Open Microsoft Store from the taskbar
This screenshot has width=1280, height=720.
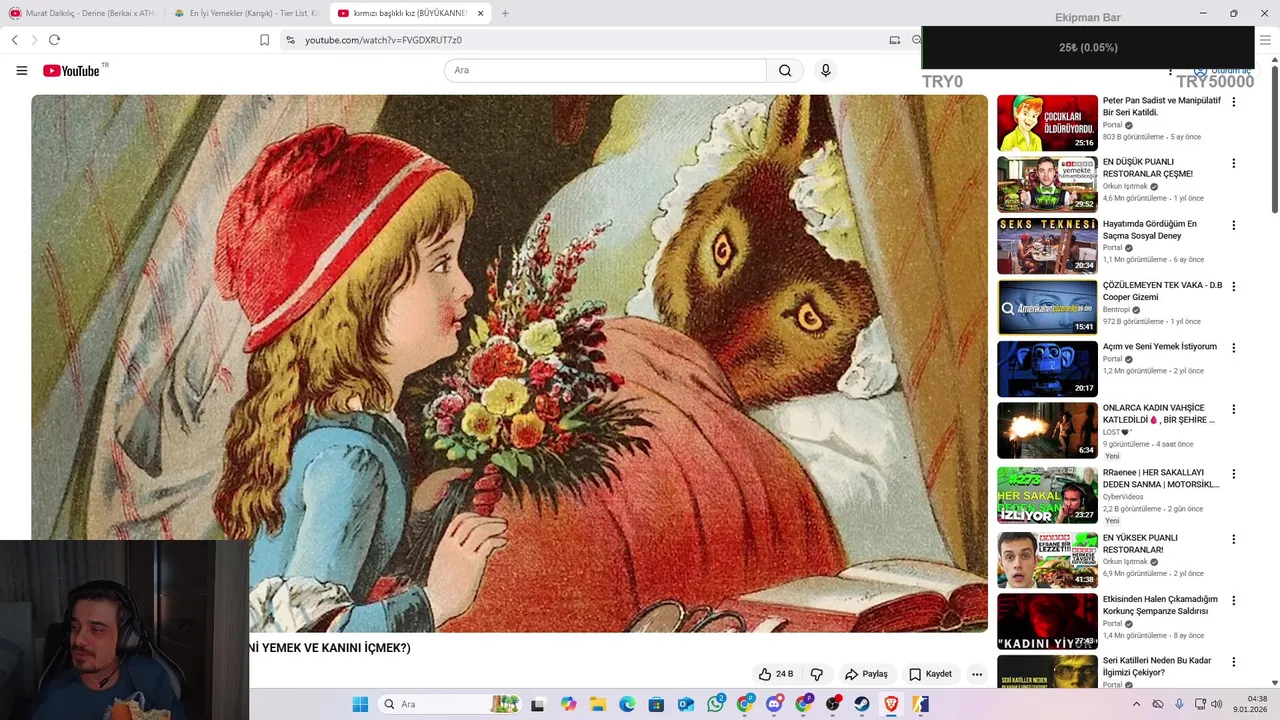click(x=656, y=704)
